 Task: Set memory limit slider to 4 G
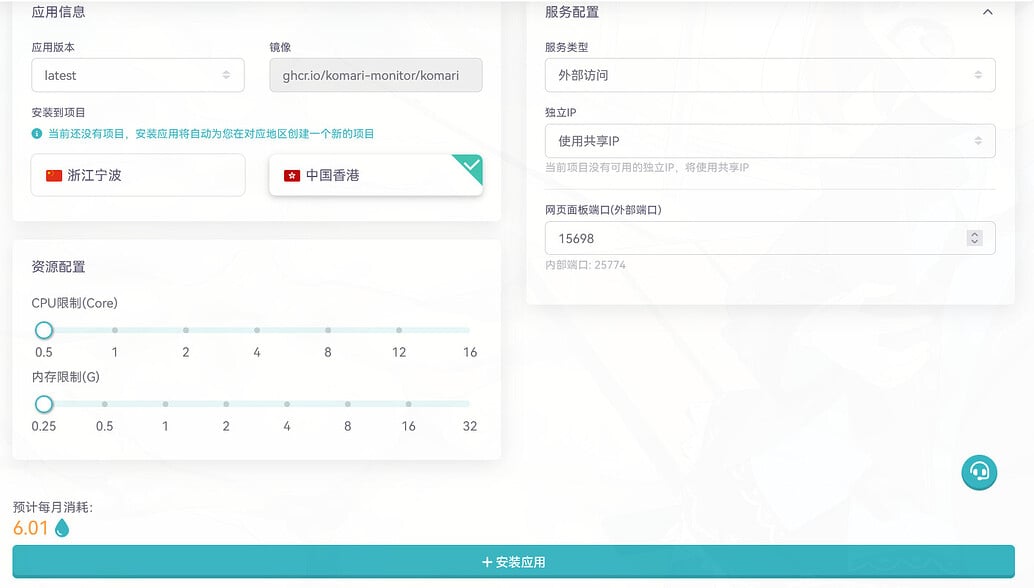pos(287,404)
